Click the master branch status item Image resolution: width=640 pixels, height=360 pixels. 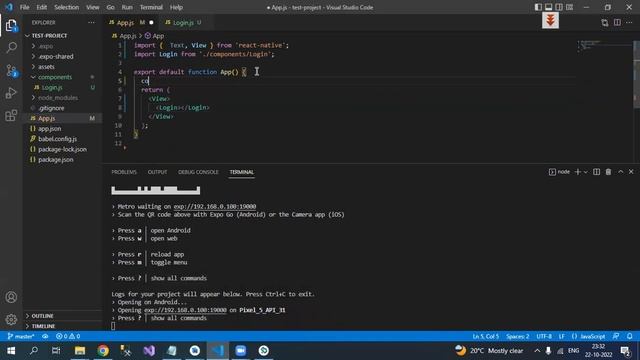tap(21, 336)
